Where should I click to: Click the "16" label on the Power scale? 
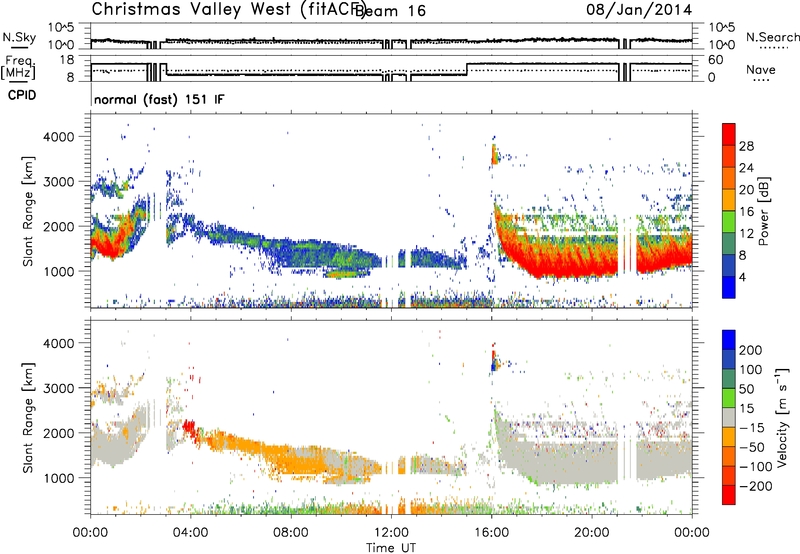pyautogui.click(x=746, y=212)
